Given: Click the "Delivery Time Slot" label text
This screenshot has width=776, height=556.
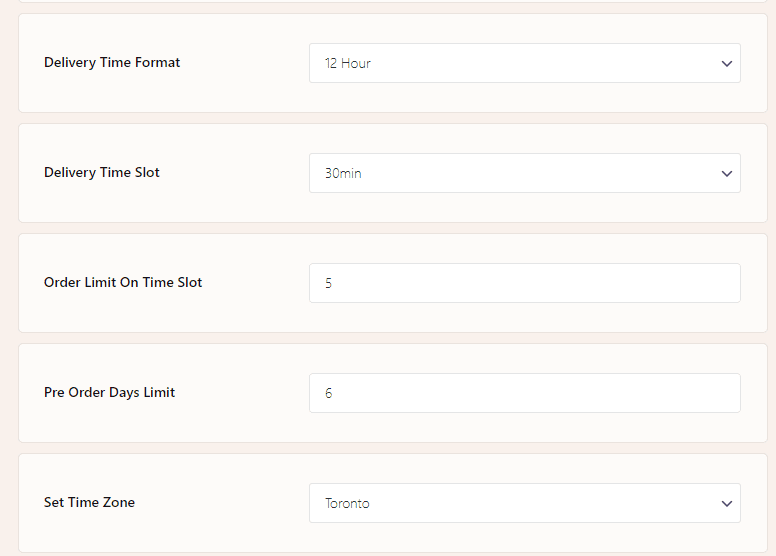Looking at the screenshot, I should [102, 172].
